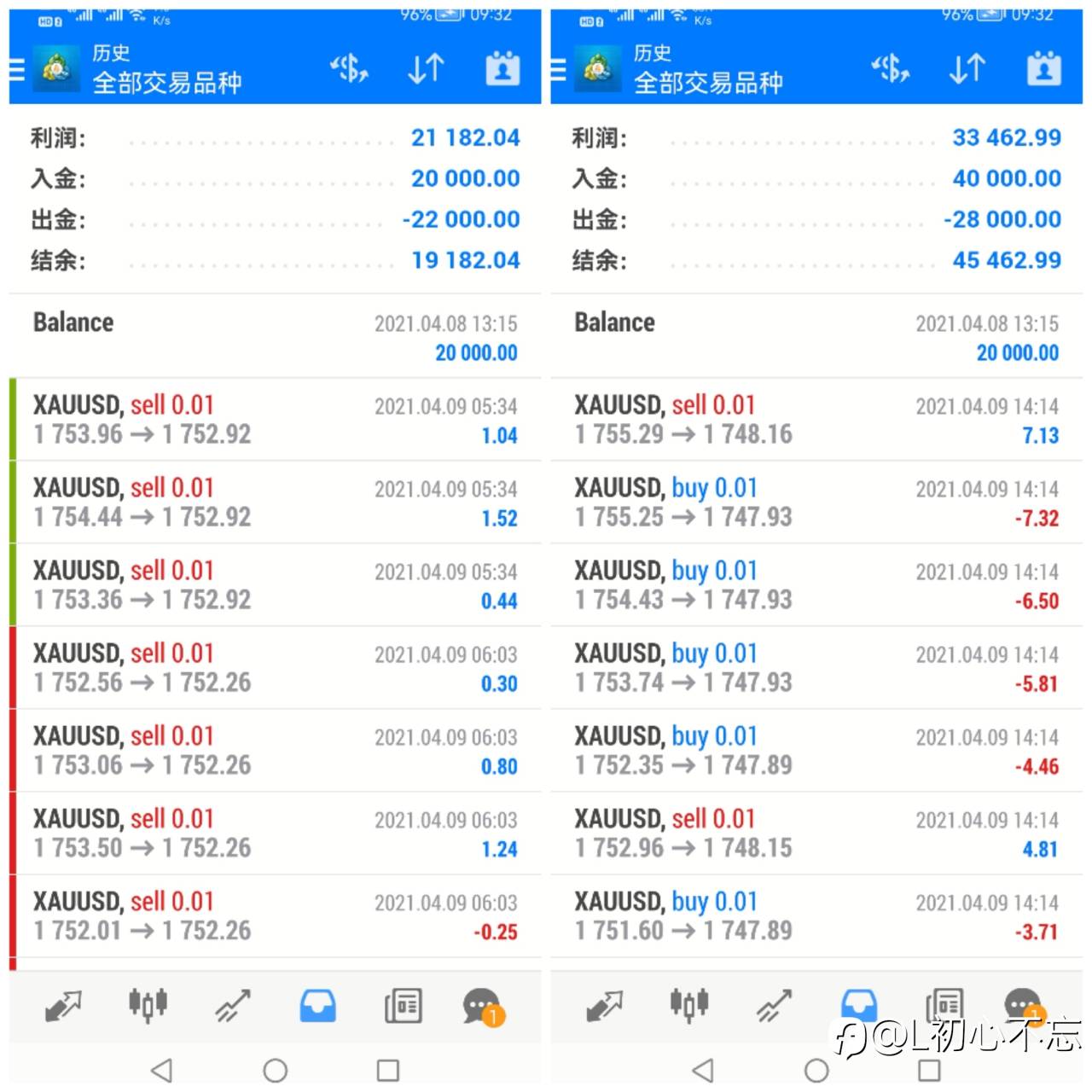Tap the MetaTrader logo in right screenshot
This screenshot has height=1092, width=1092.
click(x=597, y=69)
